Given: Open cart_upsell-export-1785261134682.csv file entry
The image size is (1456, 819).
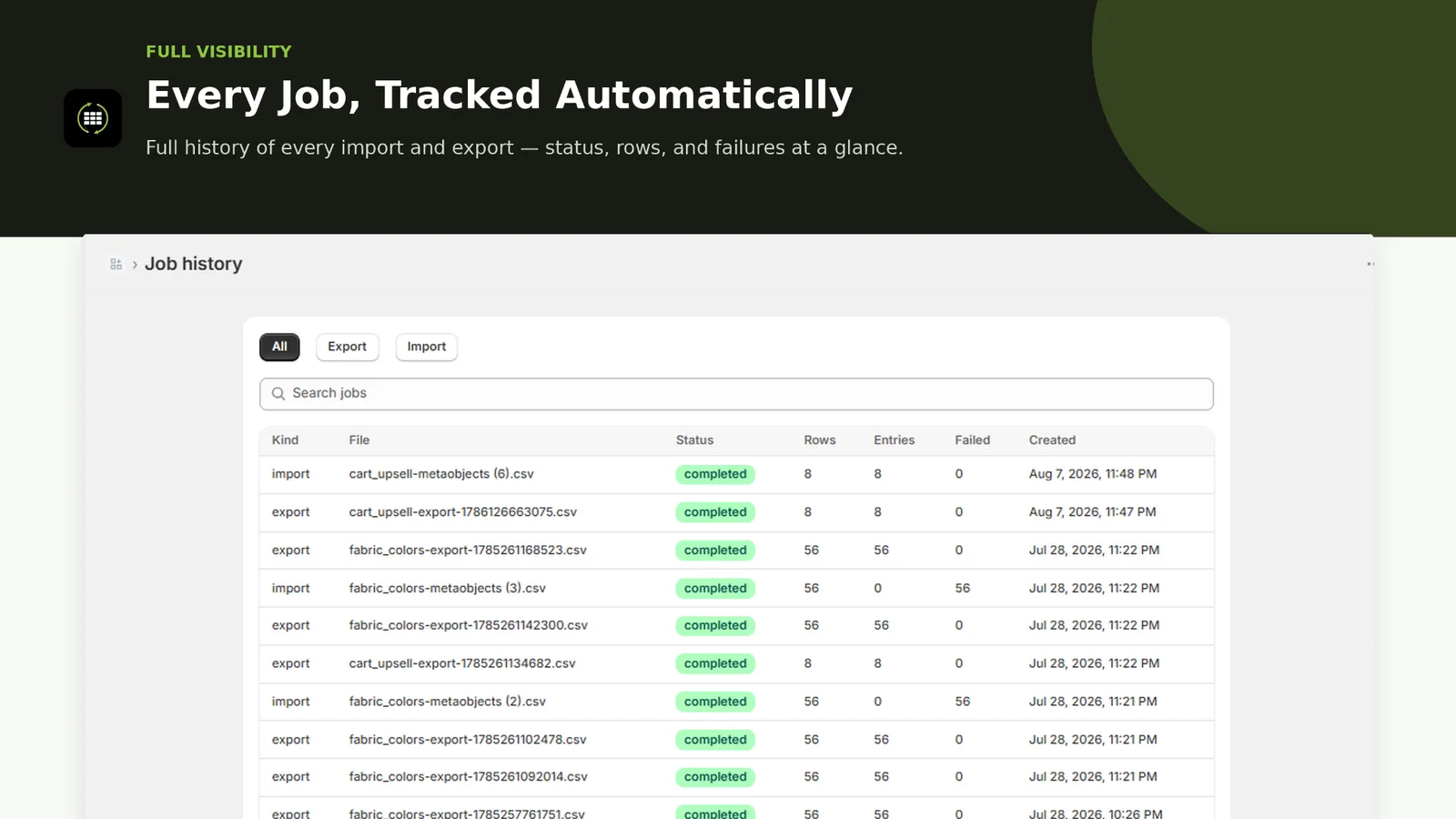Looking at the screenshot, I should pyautogui.click(x=462, y=663).
